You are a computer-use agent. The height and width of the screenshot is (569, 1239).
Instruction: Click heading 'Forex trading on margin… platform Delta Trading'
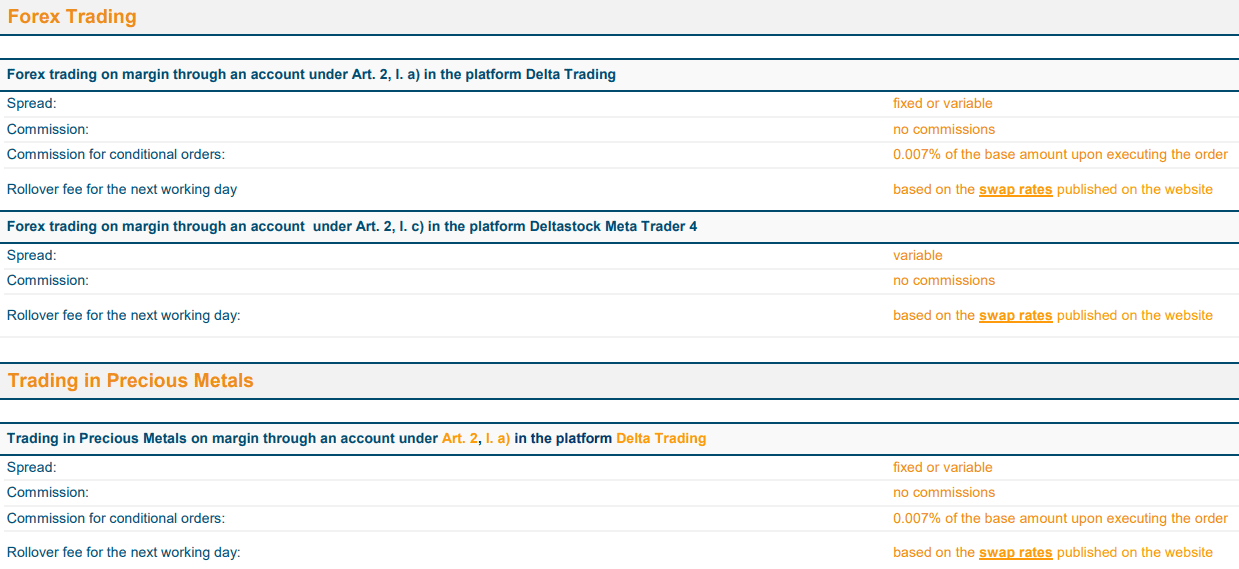[x=311, y=74]
